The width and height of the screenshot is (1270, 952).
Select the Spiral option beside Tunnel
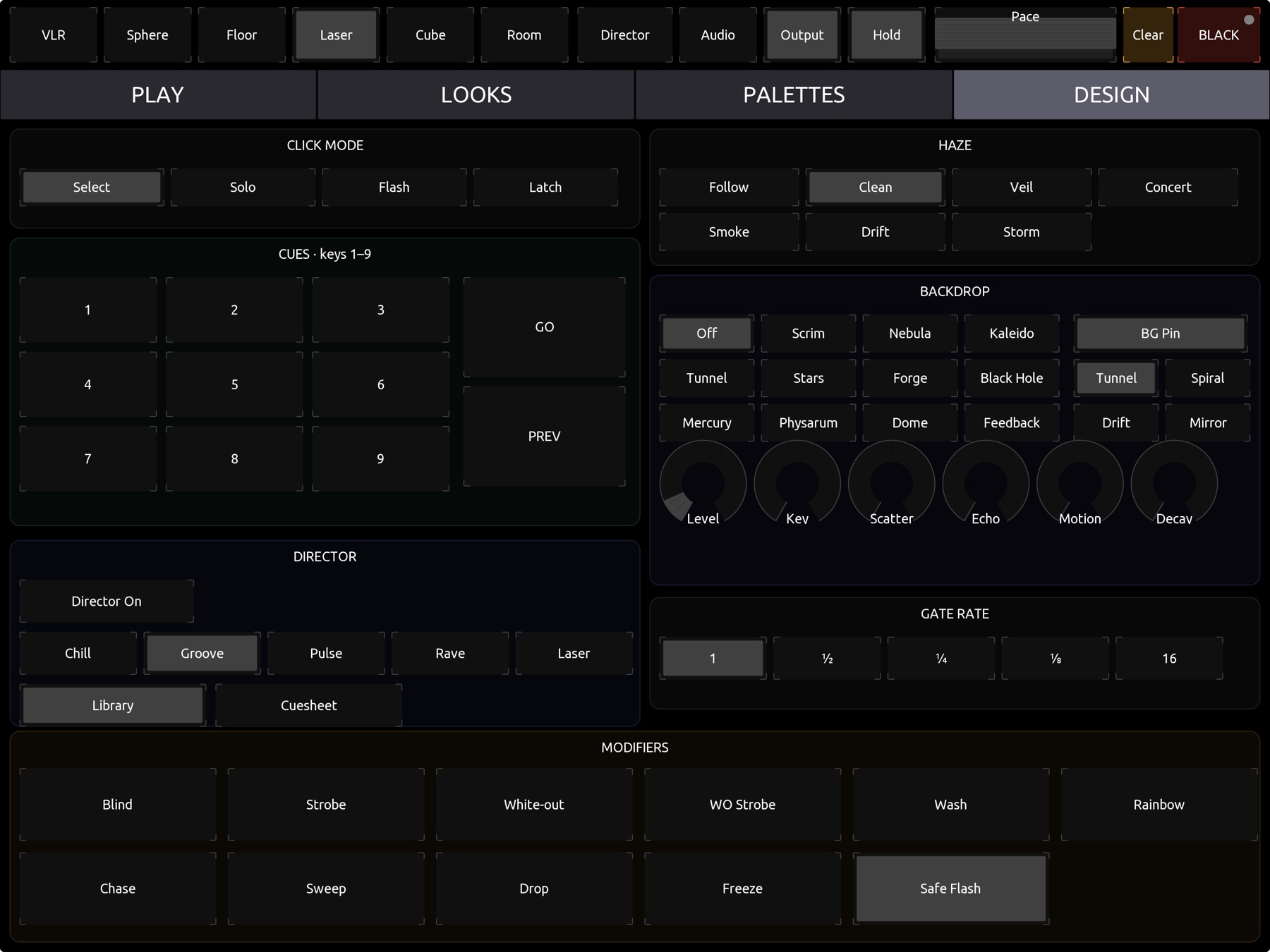[1207, 378]
